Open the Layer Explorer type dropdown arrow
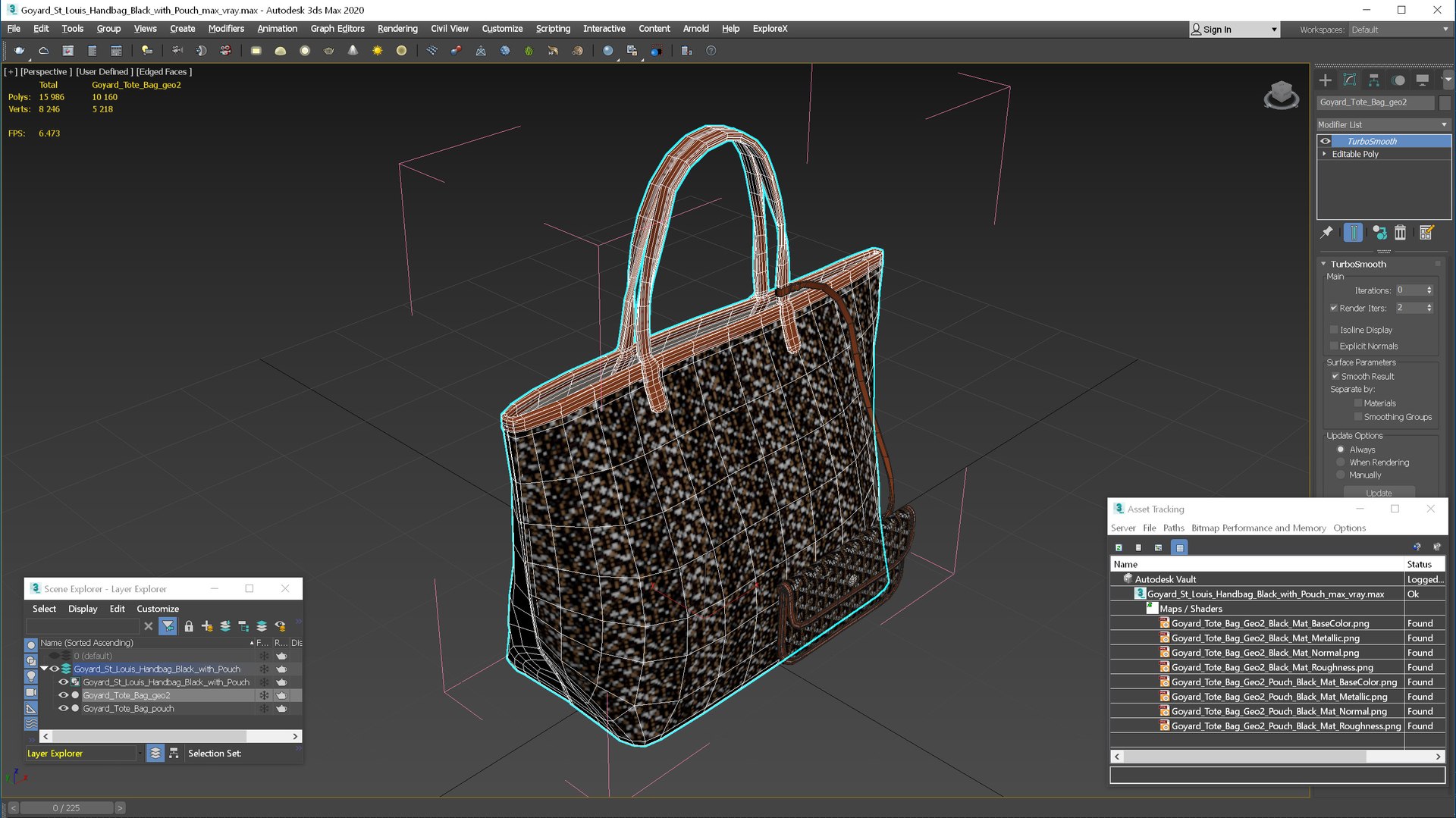The width and height of the screenshot is (1456, 818). [x=140, y=754]
